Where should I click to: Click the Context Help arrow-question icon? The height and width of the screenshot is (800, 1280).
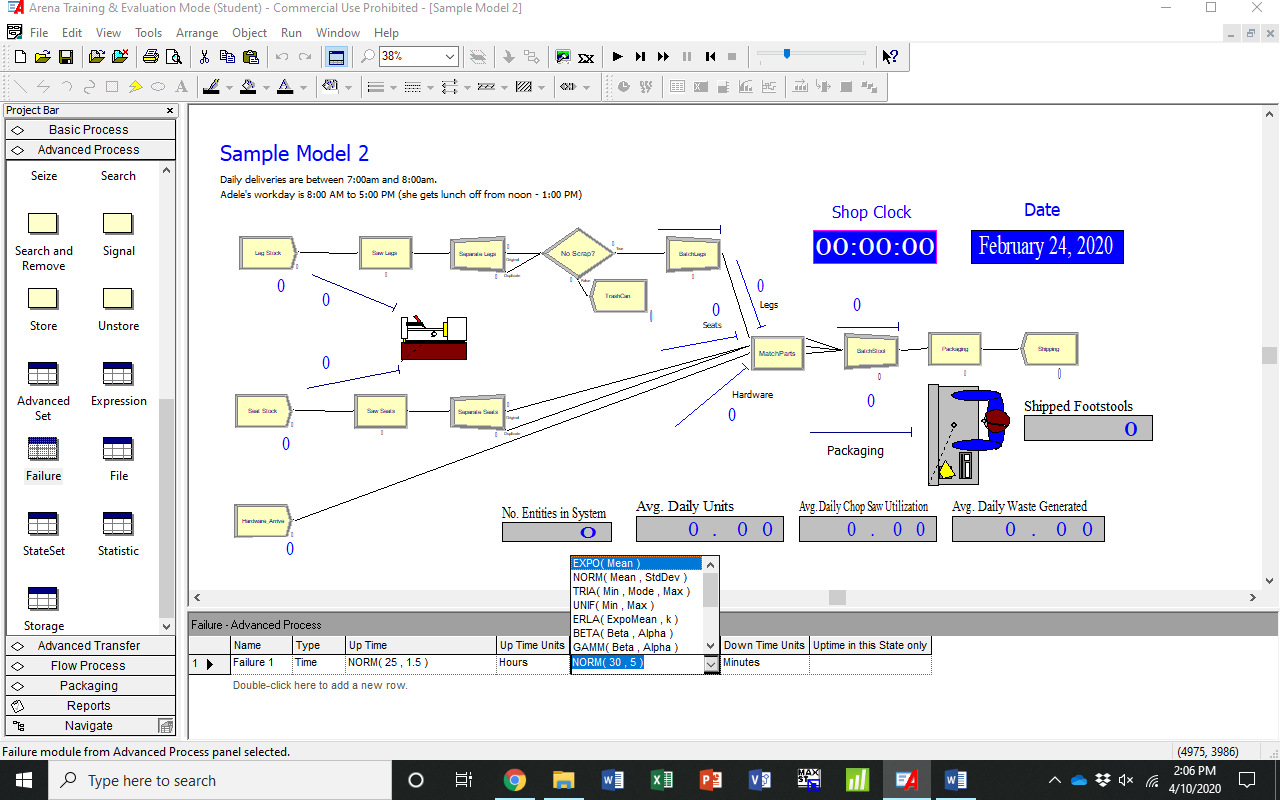click(x=889, y=57)
